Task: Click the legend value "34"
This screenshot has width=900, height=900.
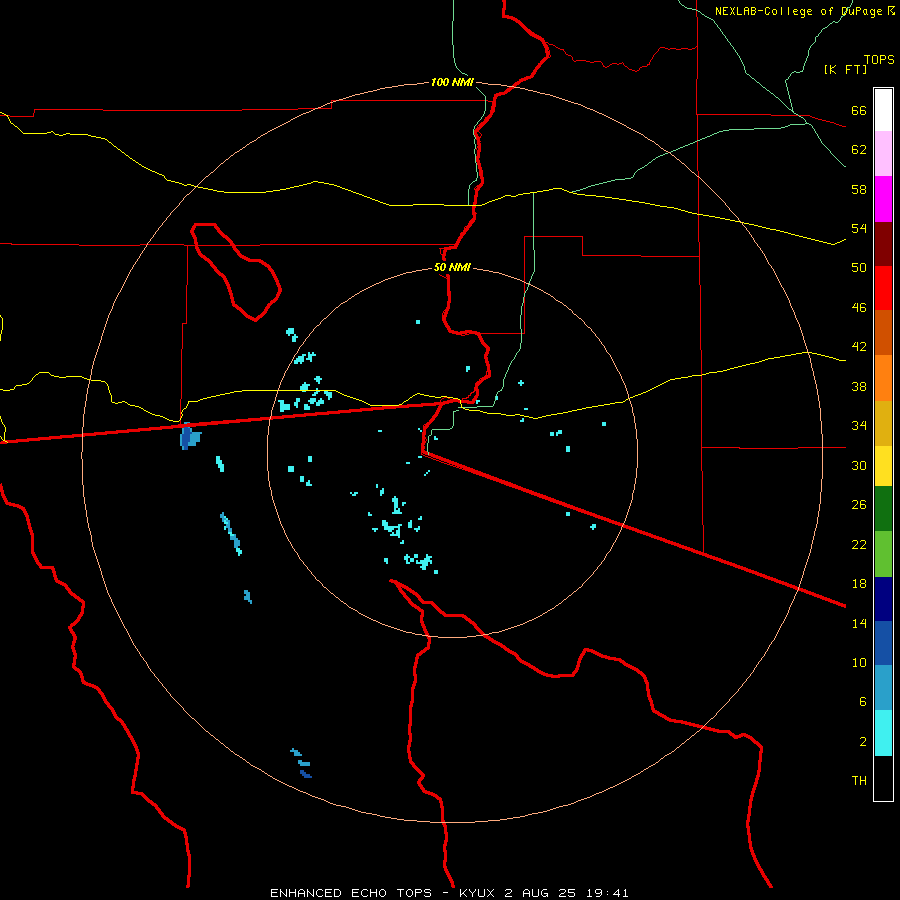Action: pos(859,426)
